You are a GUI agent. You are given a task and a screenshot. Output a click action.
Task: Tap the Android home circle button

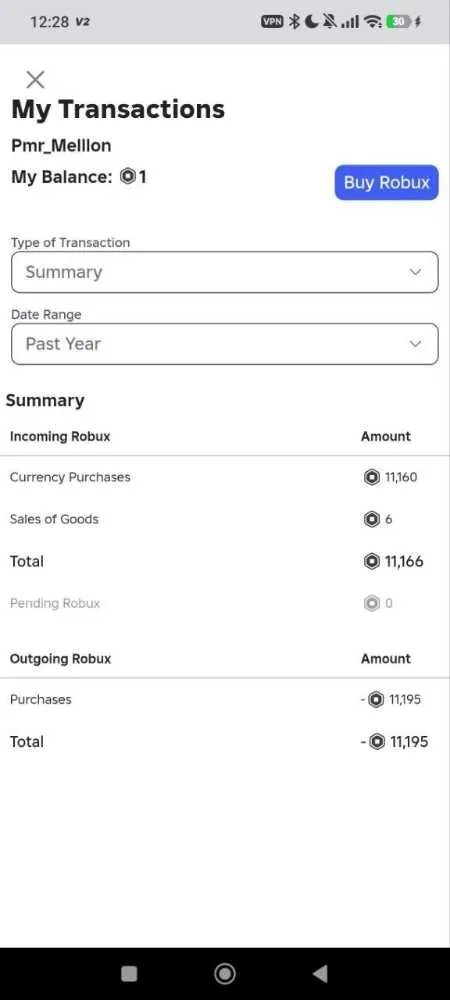[224, 973]
